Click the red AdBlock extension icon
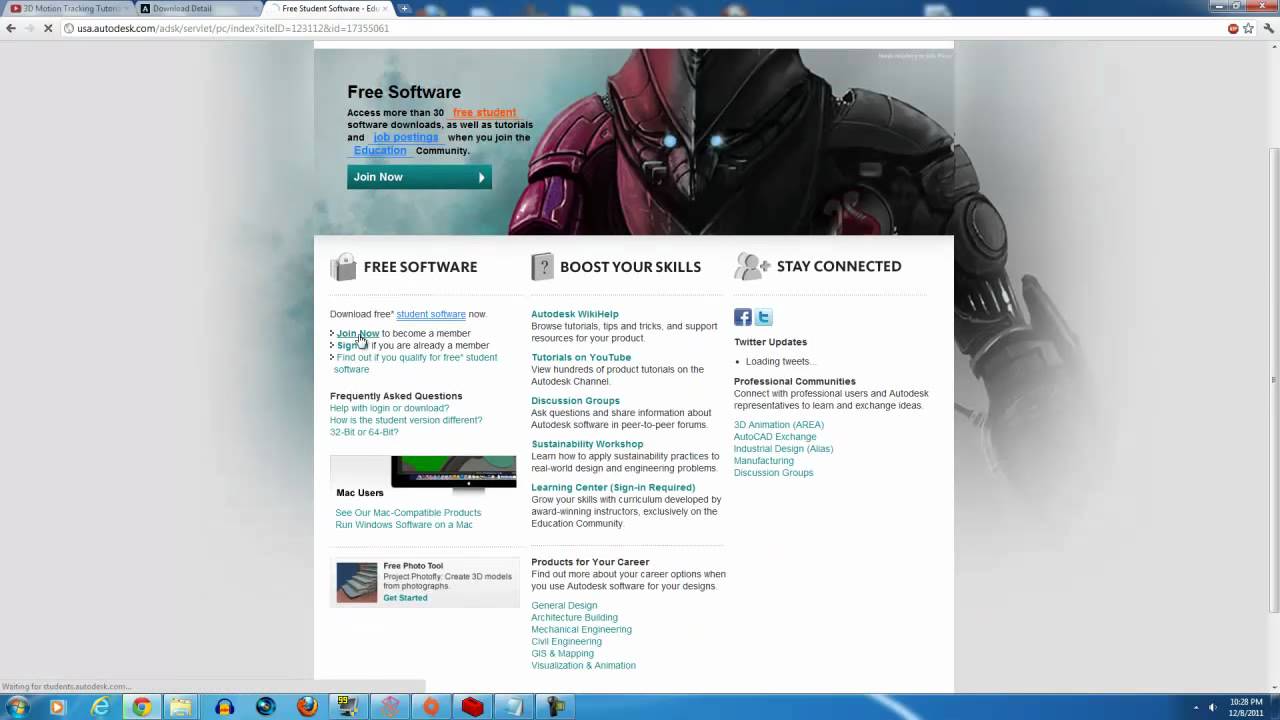This screenshot has width=1280, height=720. (1233, 28)
